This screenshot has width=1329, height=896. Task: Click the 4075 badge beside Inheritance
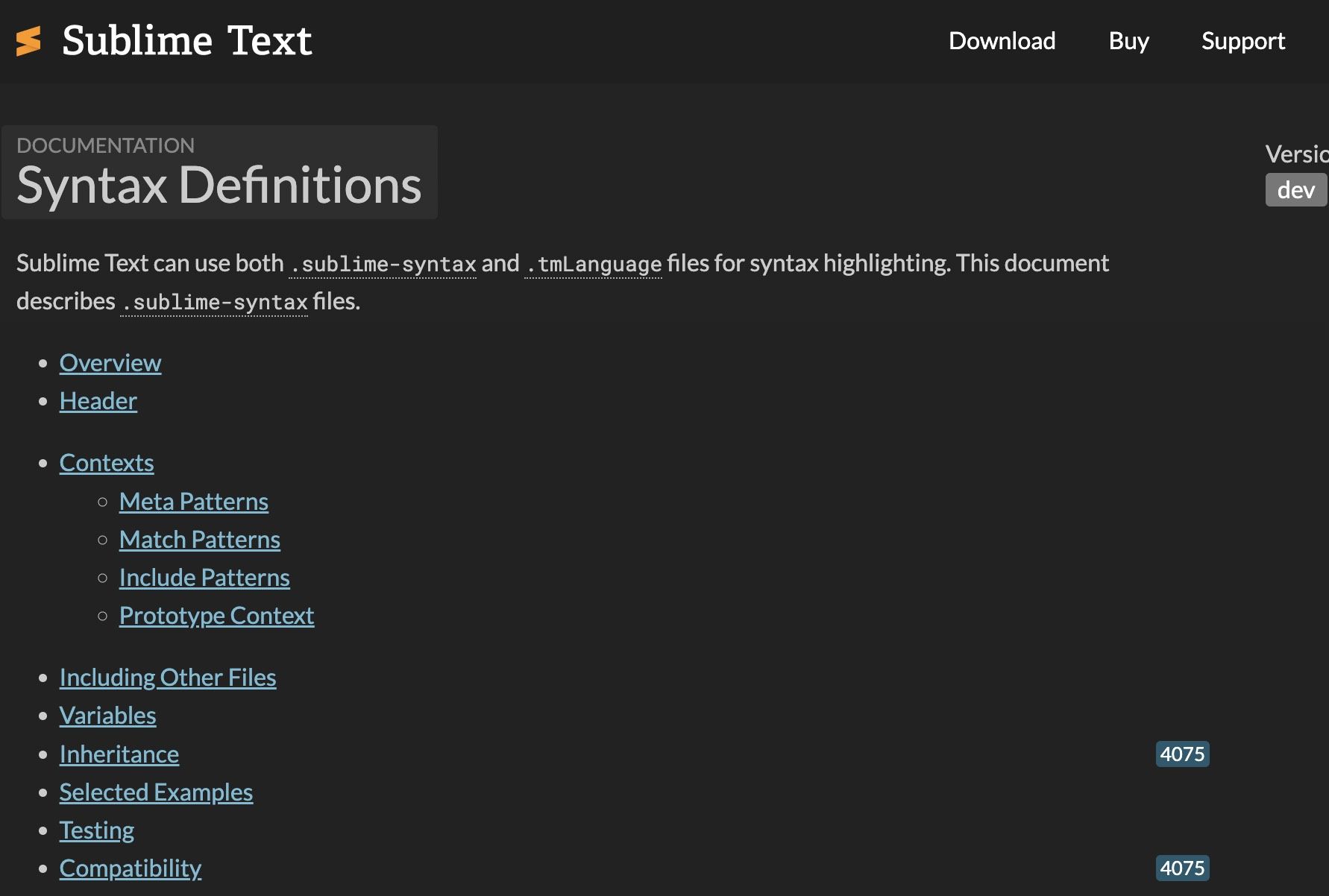[1183, 754]
